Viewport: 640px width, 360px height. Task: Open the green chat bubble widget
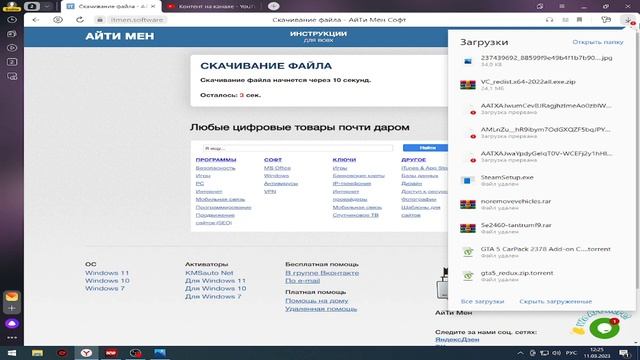(604, 328)
